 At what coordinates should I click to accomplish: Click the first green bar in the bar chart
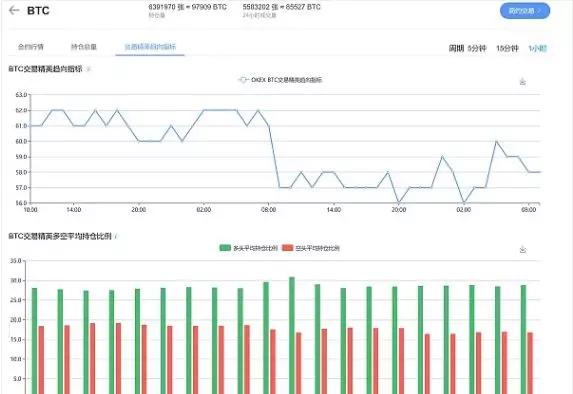34,341
